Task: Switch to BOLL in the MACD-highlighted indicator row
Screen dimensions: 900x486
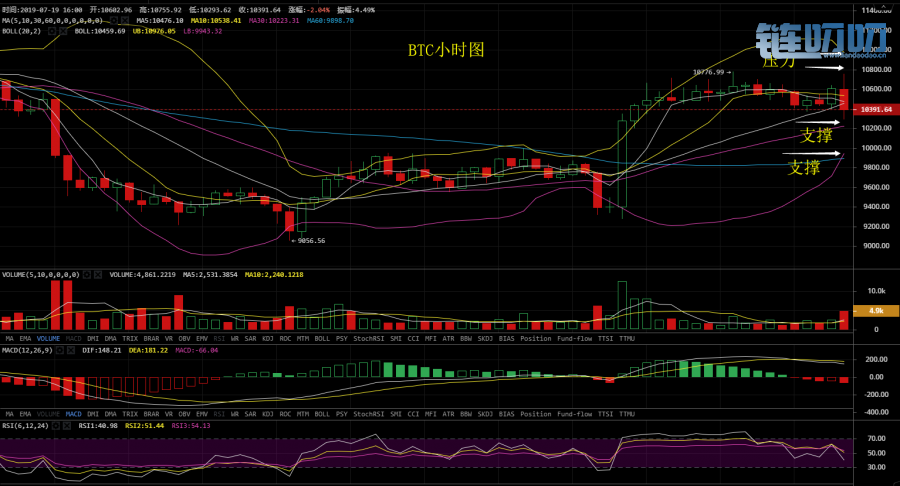Action: click(x=322, y=413)
